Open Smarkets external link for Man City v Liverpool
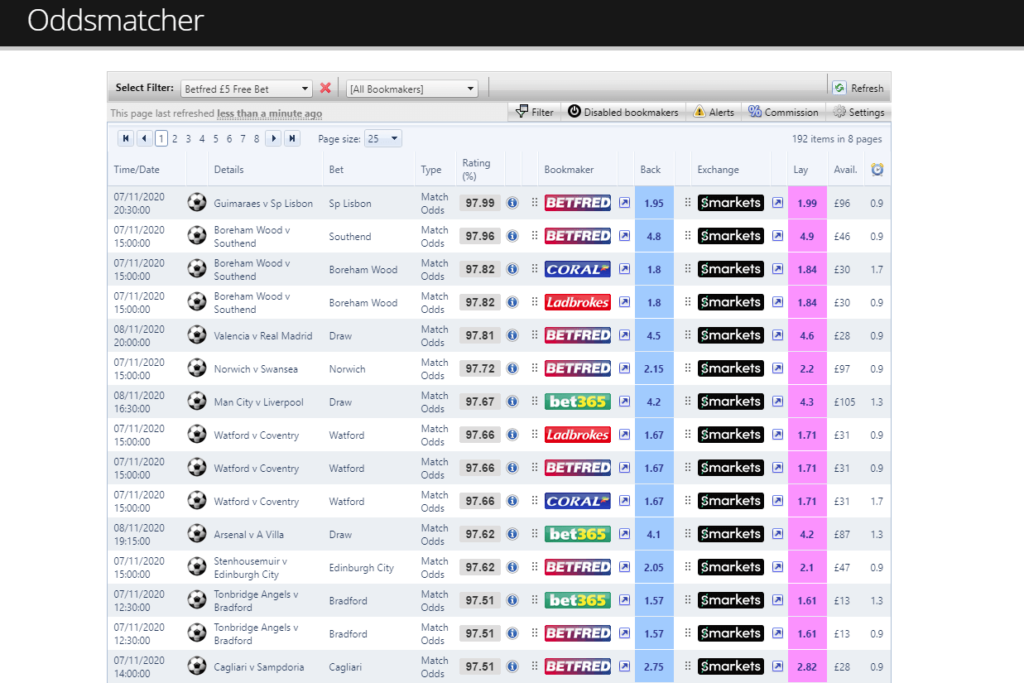Viewport: 1024px width, 683px height. click(x=777, y=402)
